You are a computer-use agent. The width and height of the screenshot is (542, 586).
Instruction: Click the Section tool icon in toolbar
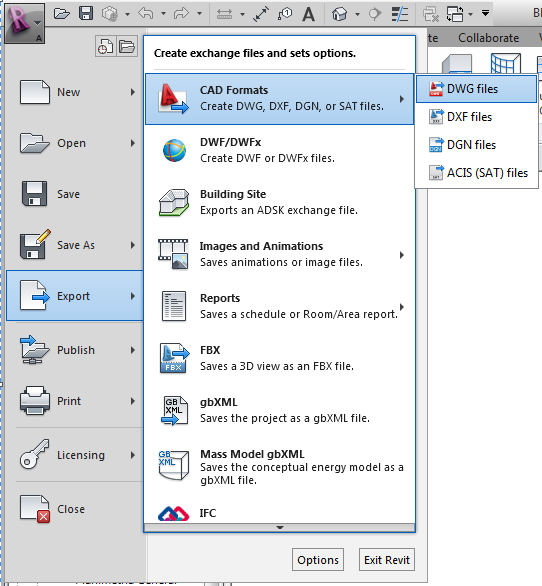(375, 14)
